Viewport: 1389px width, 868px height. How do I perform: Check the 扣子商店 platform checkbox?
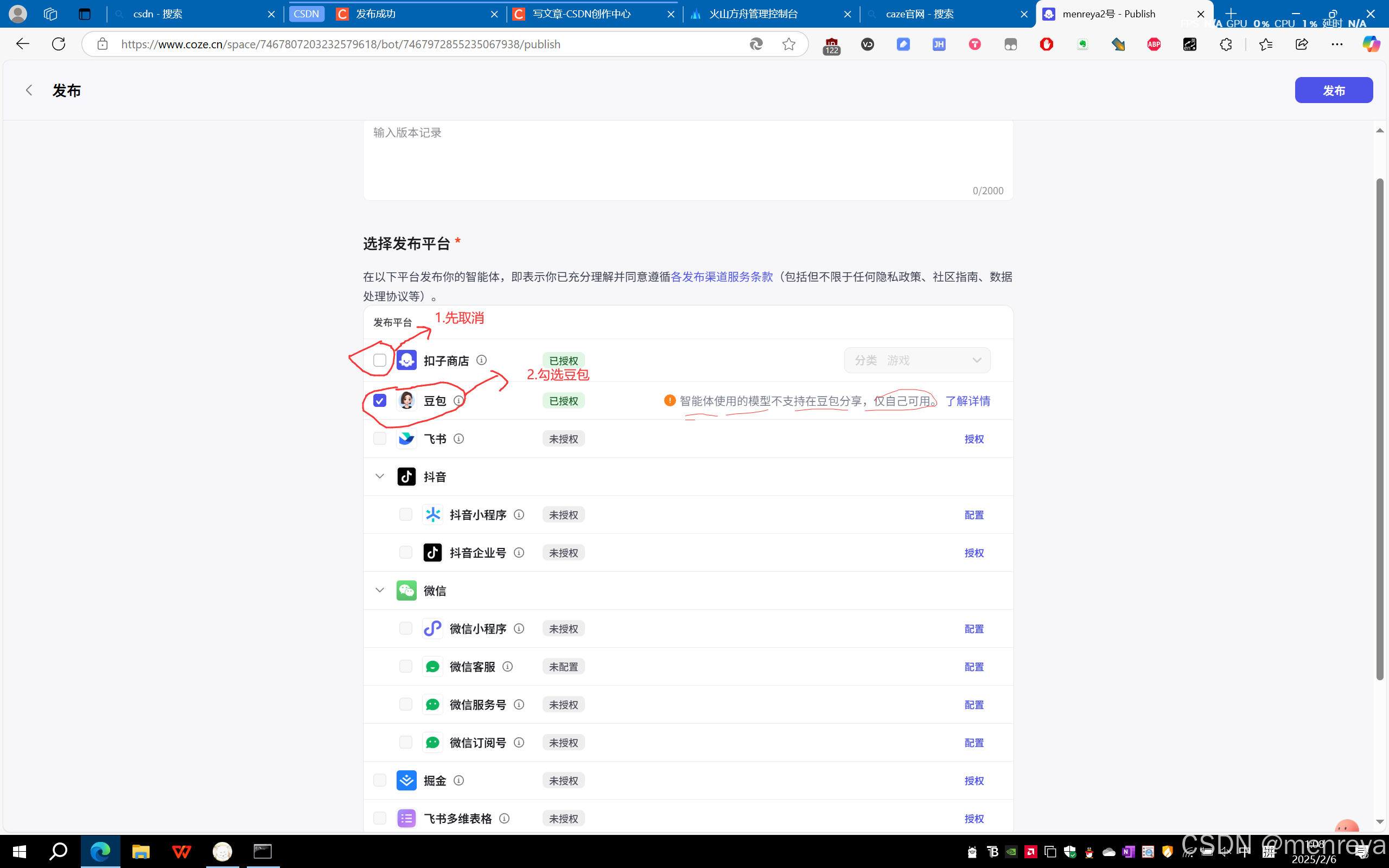[x=379, y=361]
